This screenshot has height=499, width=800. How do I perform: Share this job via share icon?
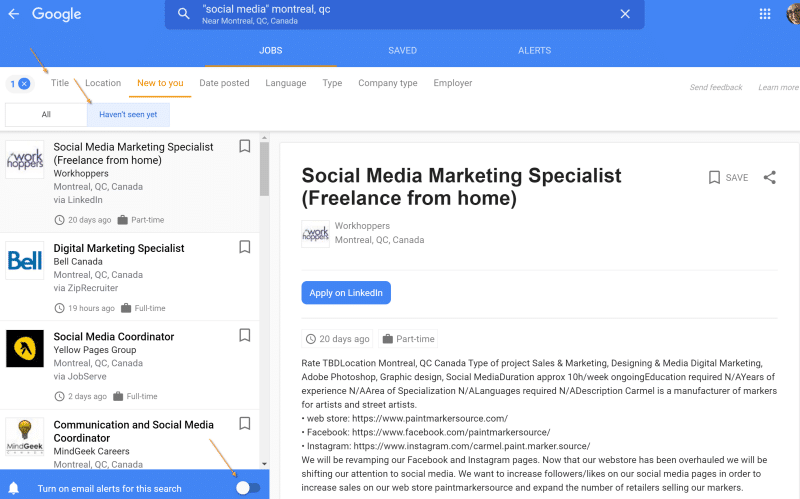769,178
